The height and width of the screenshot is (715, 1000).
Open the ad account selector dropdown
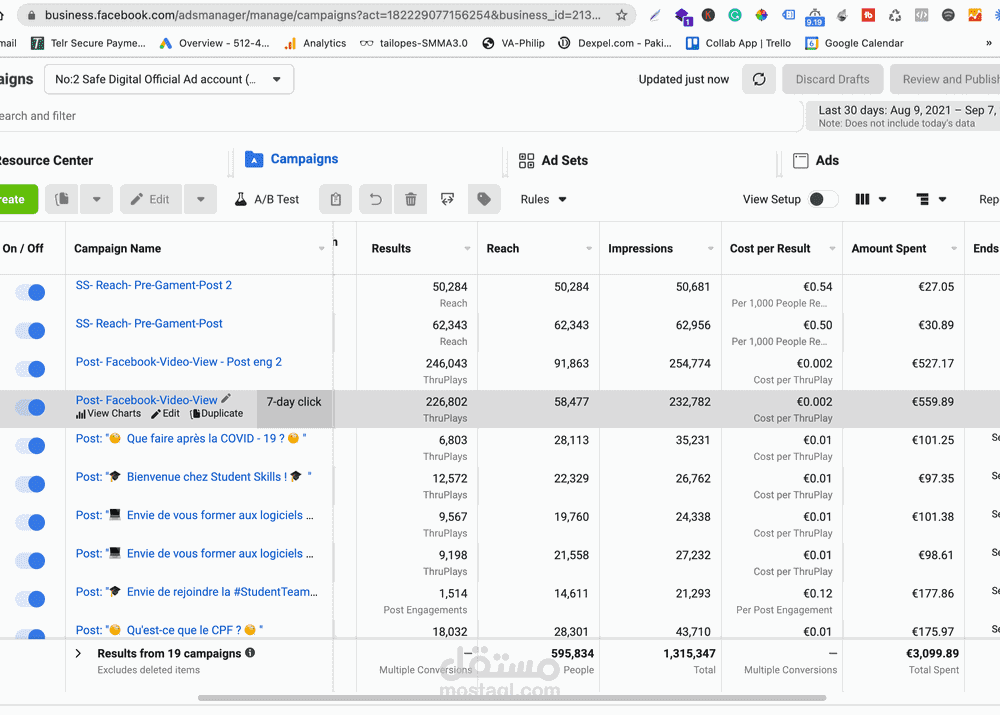point(169,79)
